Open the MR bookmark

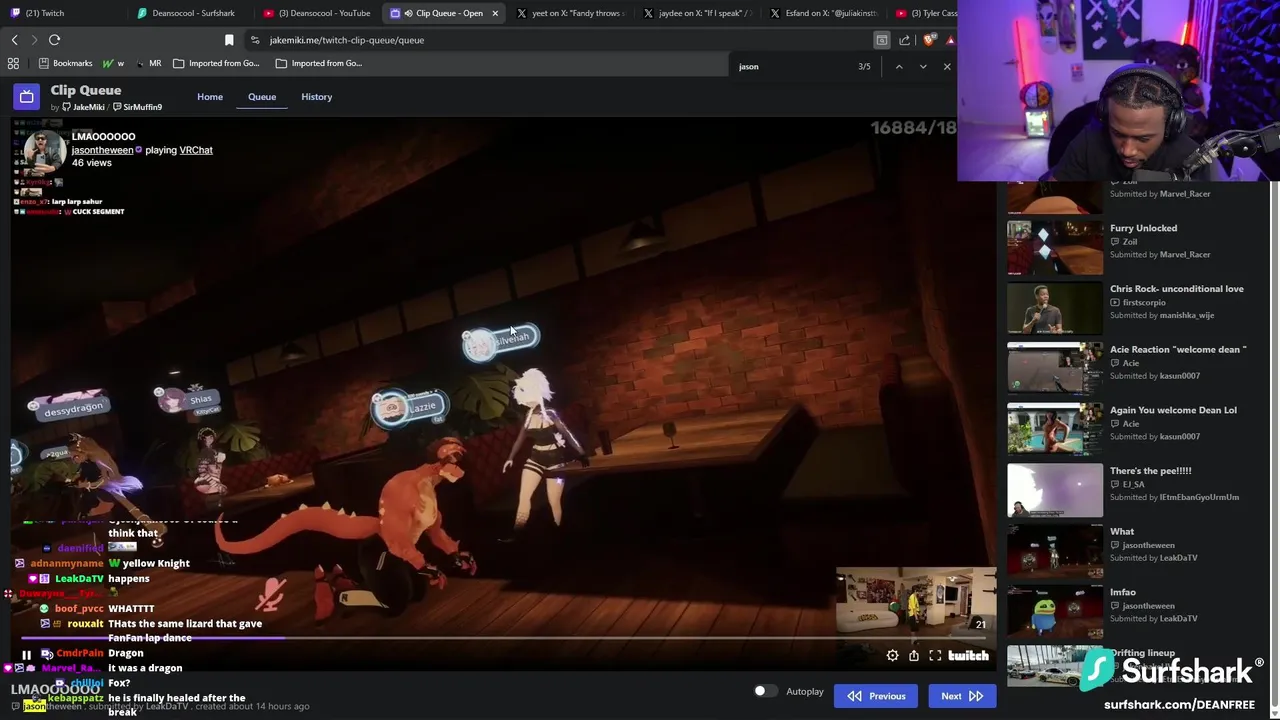(148, 63)
